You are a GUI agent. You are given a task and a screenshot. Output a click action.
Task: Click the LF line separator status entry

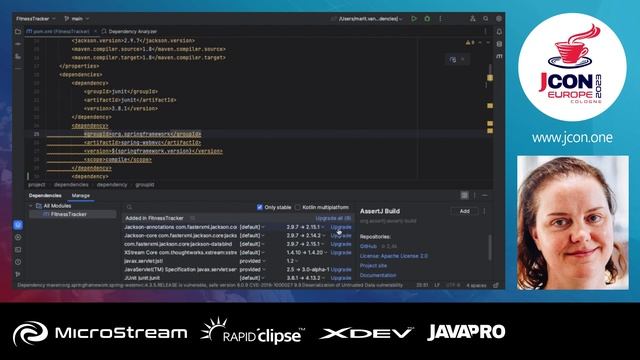tap(437, 285)
